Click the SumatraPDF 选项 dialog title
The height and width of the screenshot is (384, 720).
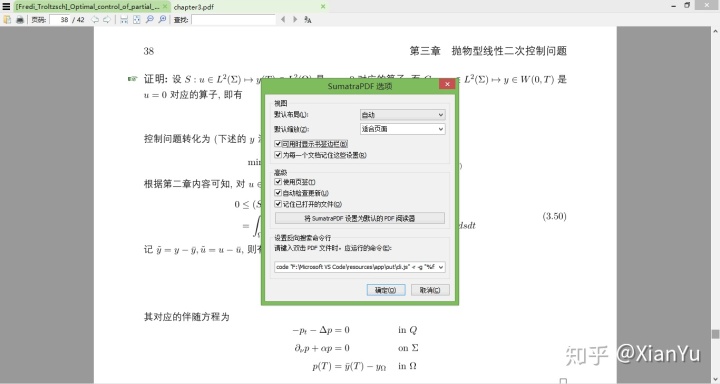tap(360, 86)
